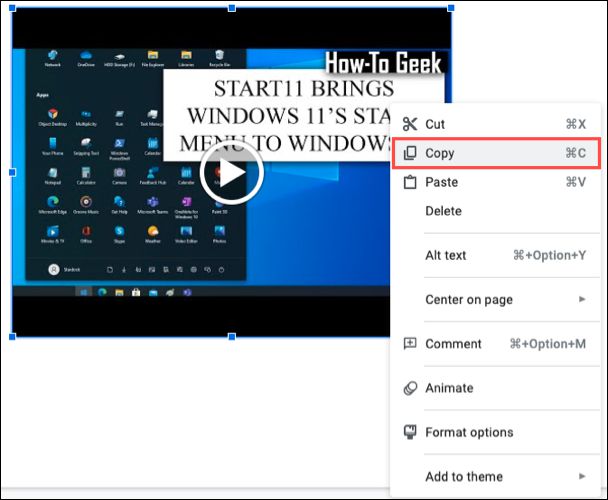Viewport: 608px width, 500px height.
Task: Click the Recycle Bin icon in video thumbnail
Action: click(219, 55)
